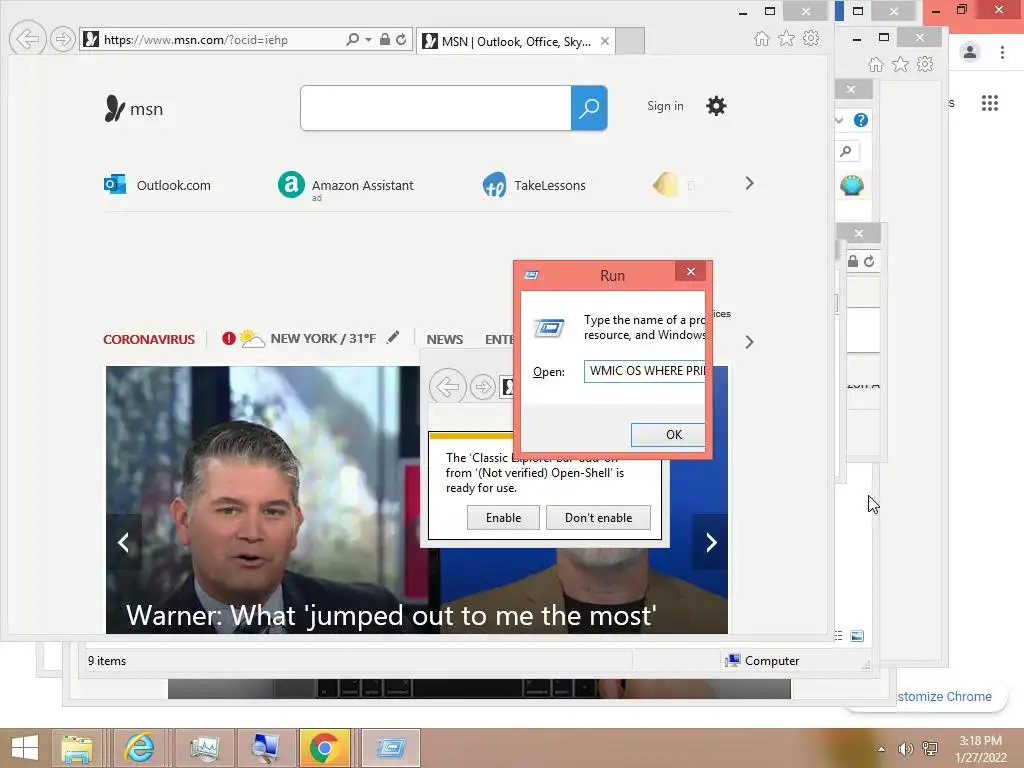The height and width of the screenshot is (768, 1024).
Task: Open the CORONAVIRUS news section
Action: click(149, 340)
